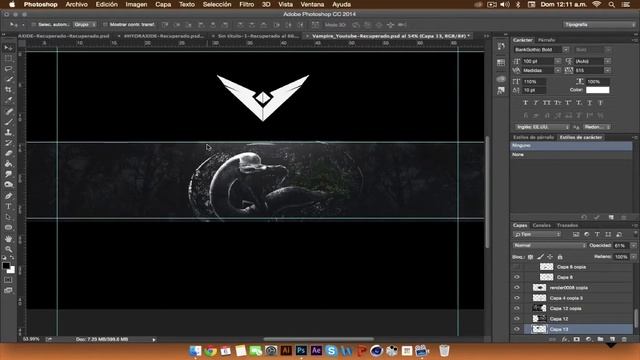Click the horizontal canvas scrollbar

[x=318, y=339]
